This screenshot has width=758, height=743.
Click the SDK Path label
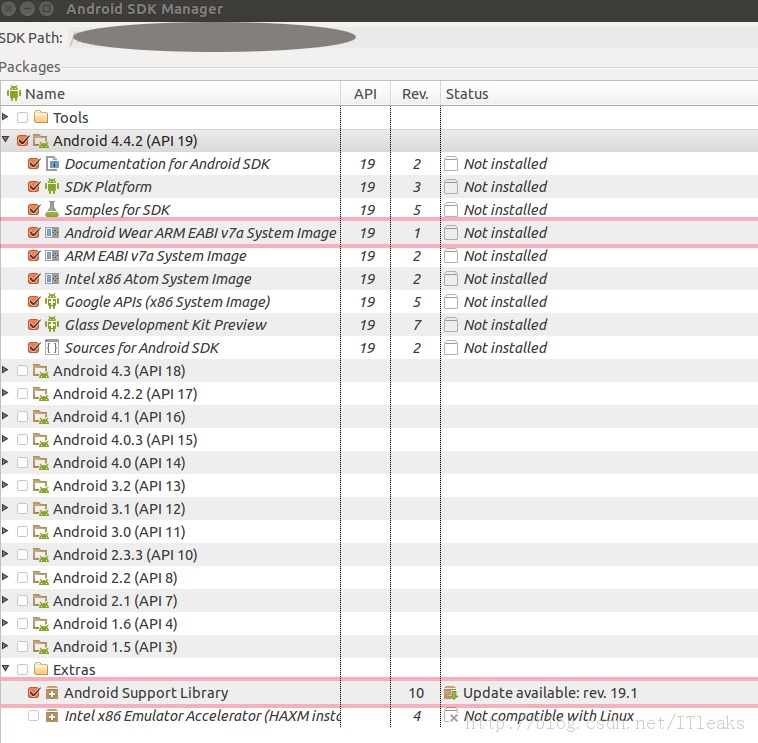coord(31,38)
